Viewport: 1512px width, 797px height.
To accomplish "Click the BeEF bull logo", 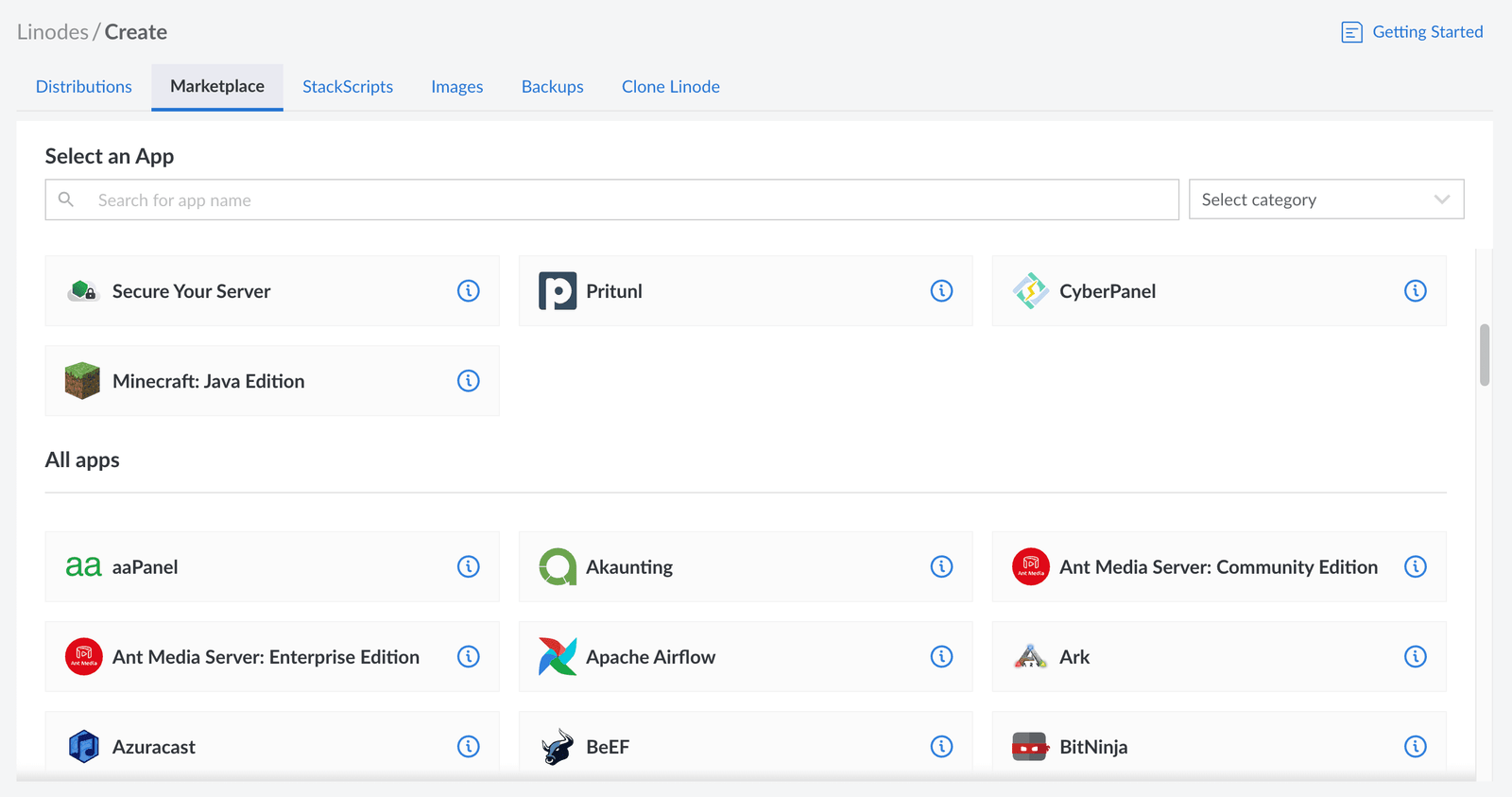I will pos(558,746).
